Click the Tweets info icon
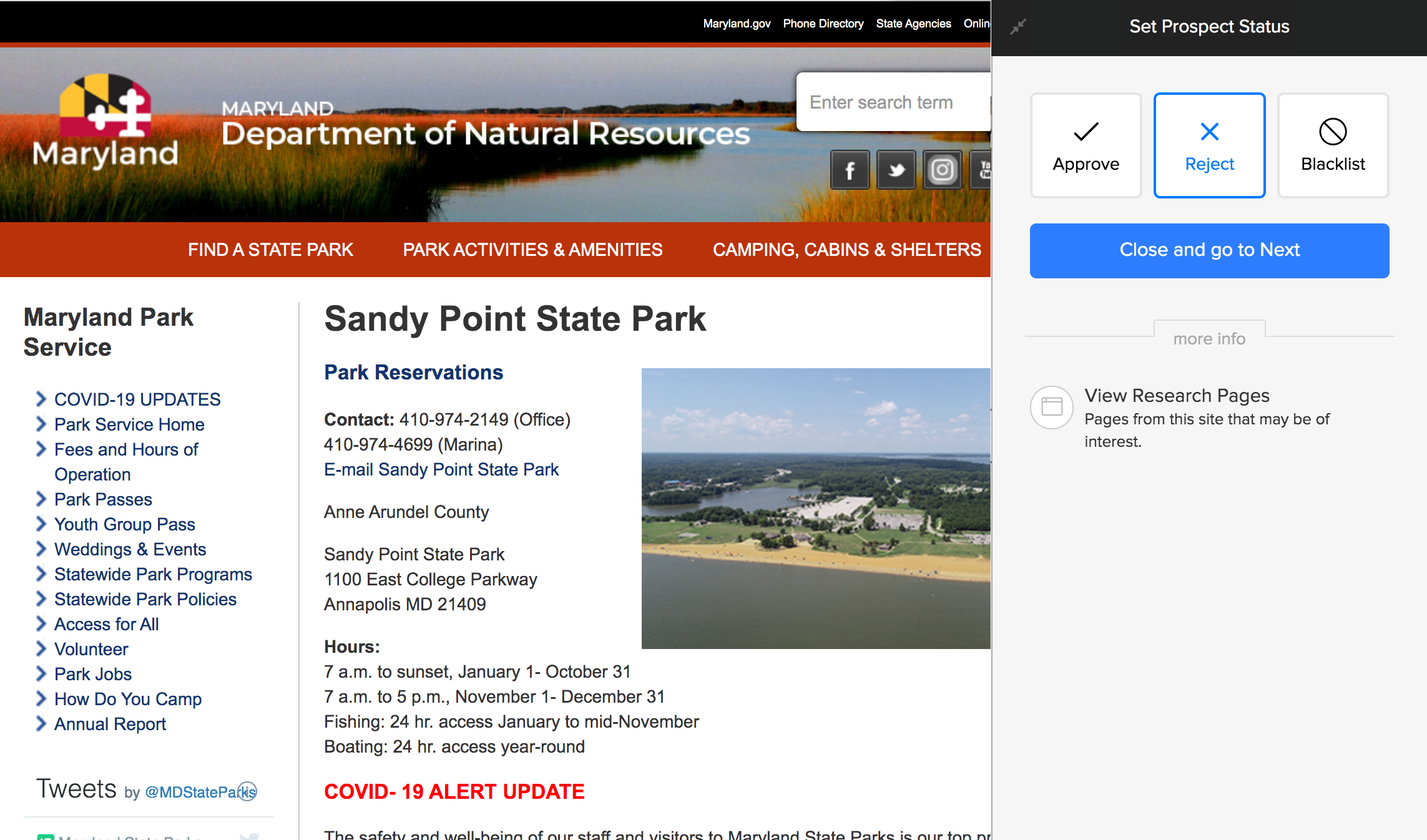This screenshot has height=840, width=1427. tap(248, 791)
